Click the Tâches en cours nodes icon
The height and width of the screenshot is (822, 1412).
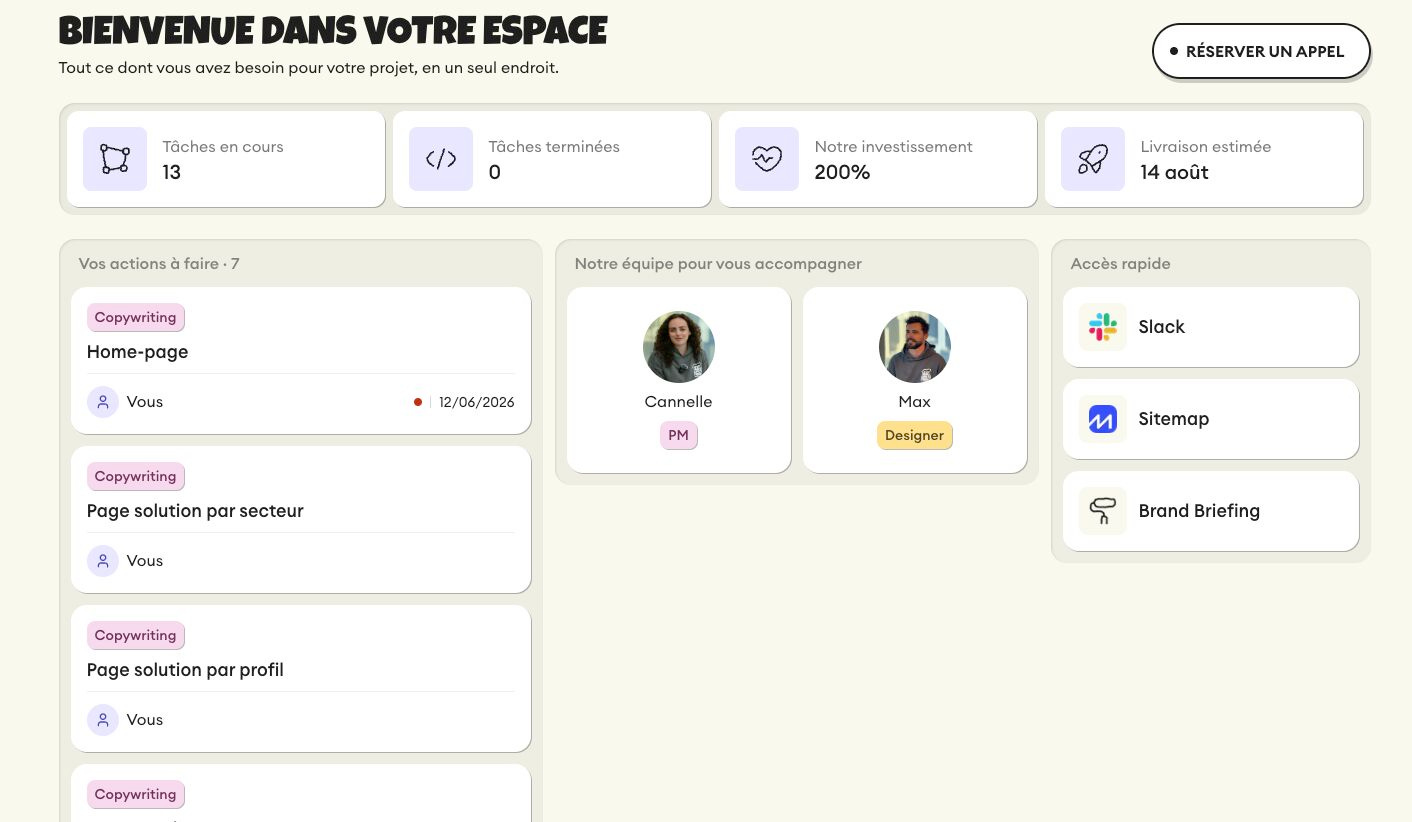[115, 159]
